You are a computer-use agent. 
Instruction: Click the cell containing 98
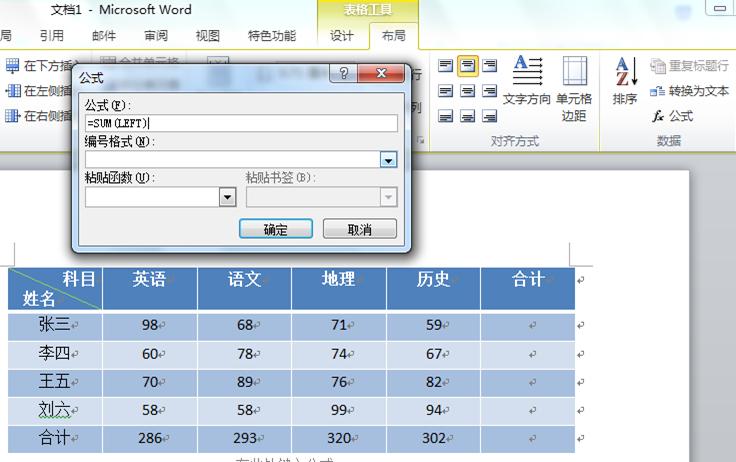coord(150,327)
